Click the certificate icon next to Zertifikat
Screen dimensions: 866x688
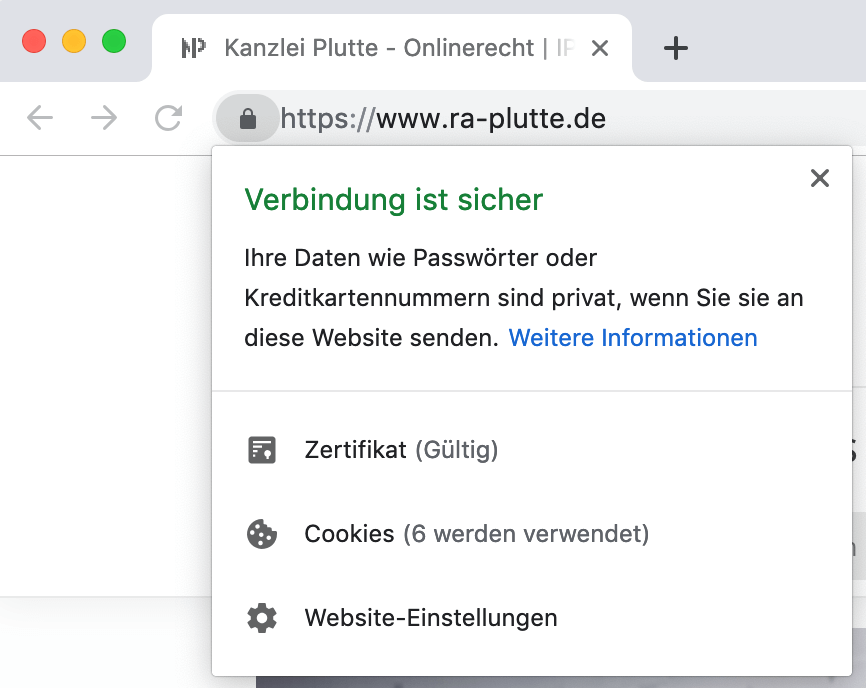(262, 450)
